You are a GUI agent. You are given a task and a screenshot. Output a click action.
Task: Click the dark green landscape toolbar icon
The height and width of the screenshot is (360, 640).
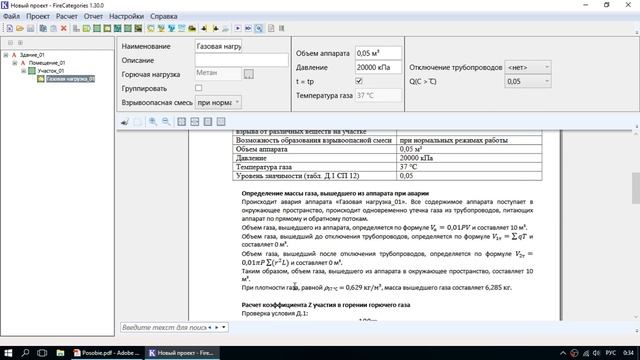(138, 29)
